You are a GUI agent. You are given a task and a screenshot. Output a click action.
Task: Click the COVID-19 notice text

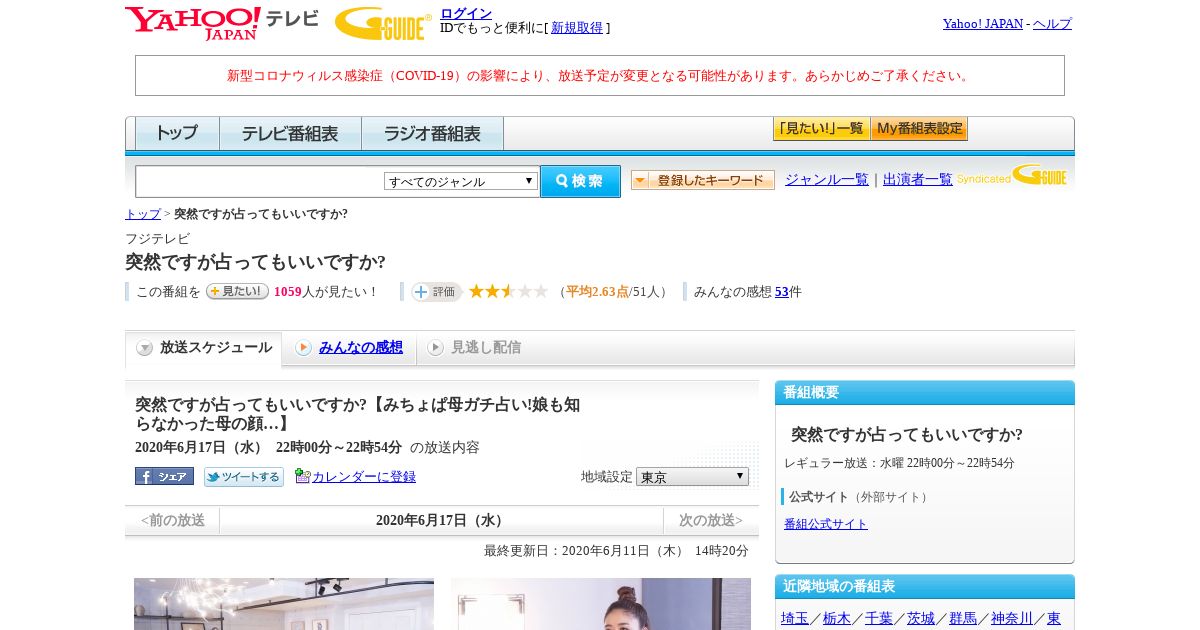600,76
